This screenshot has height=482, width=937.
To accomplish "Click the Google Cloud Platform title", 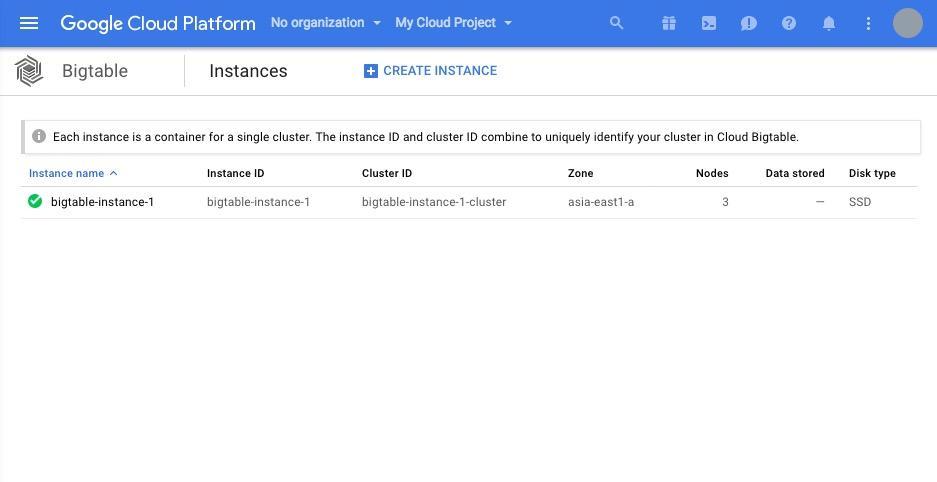I will click(x=158, y=23).
